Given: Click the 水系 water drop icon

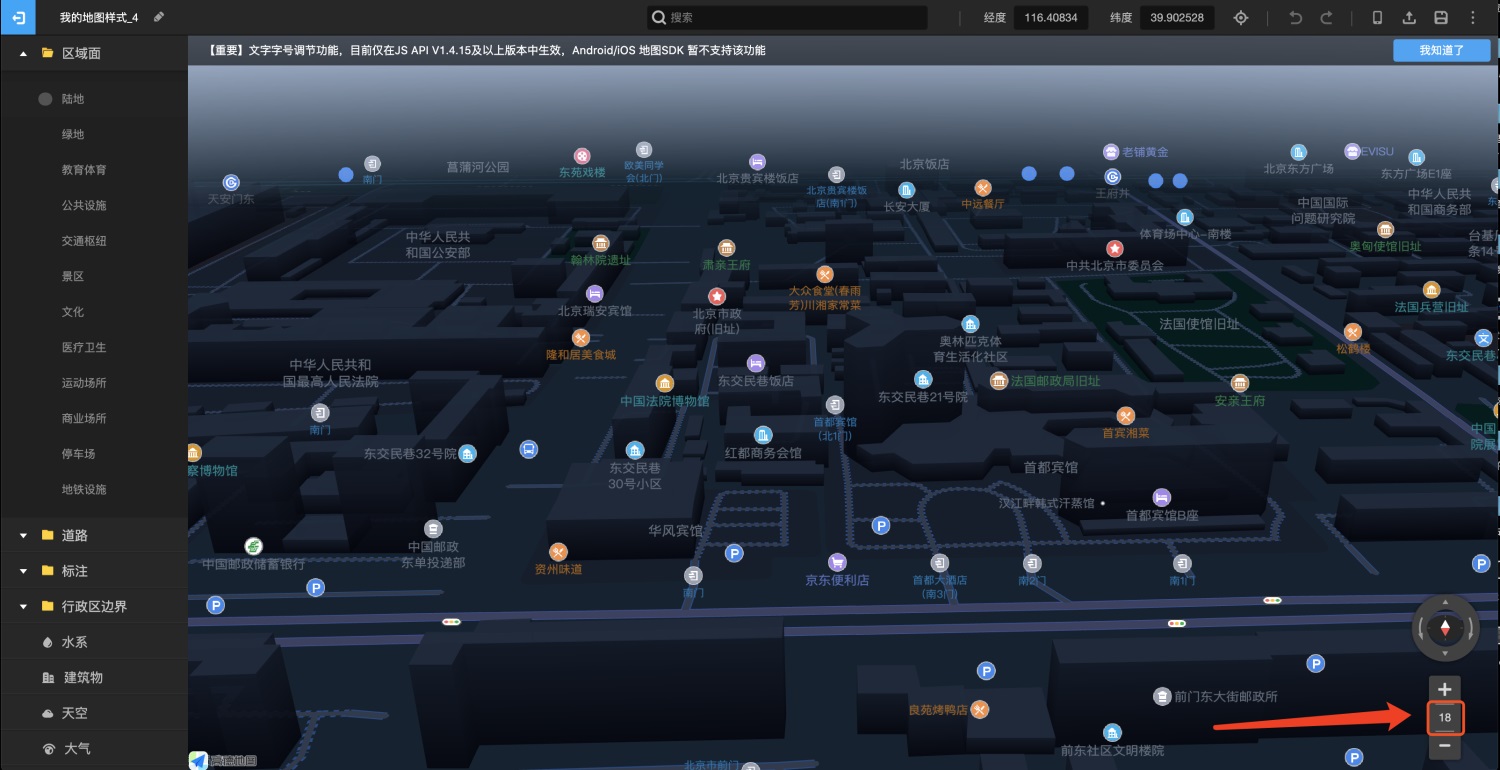Looking at the screenshot, I should [48, 642].
